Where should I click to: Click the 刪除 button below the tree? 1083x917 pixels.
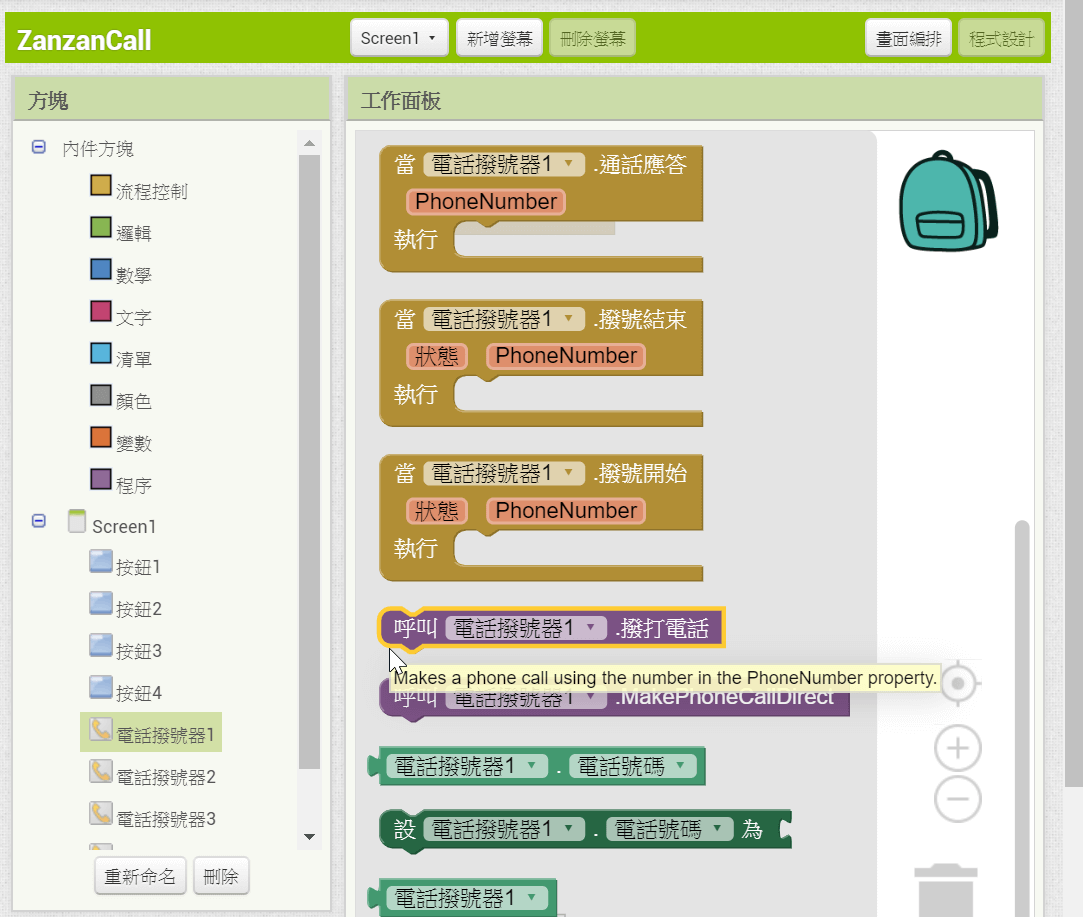pos(221,876)
